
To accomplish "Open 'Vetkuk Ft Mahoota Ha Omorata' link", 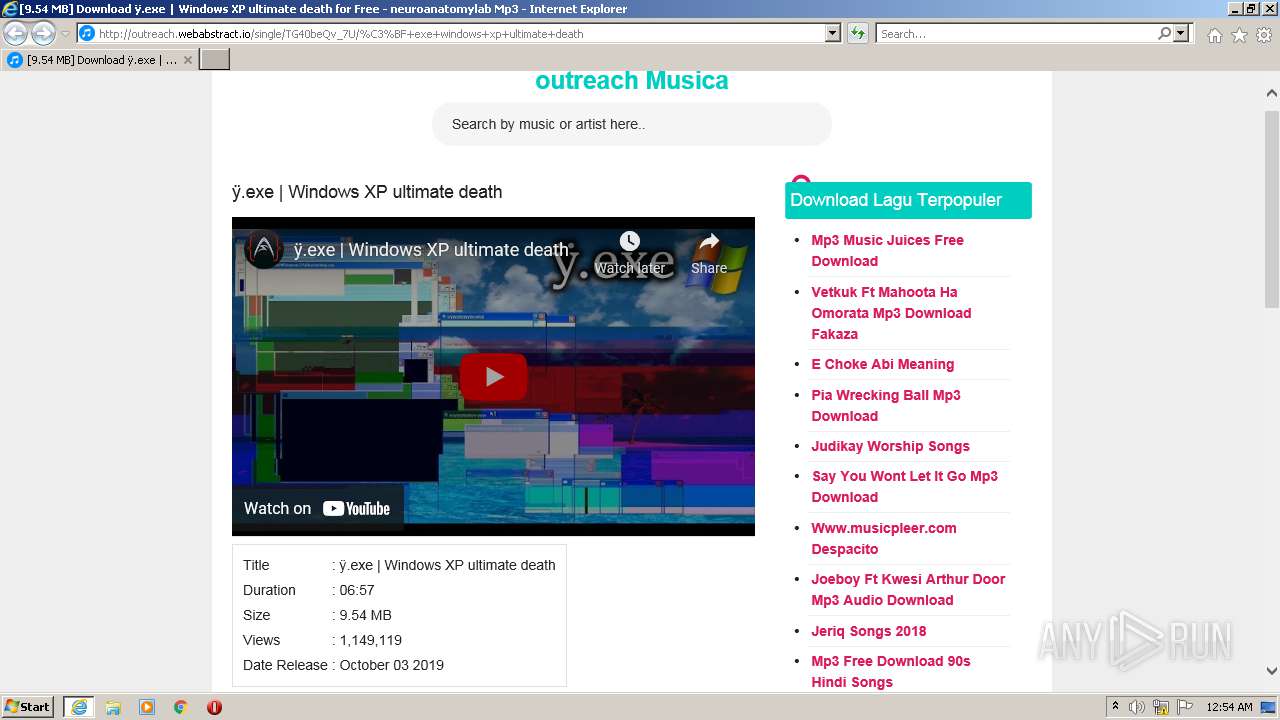I will (x=891, y=313).
